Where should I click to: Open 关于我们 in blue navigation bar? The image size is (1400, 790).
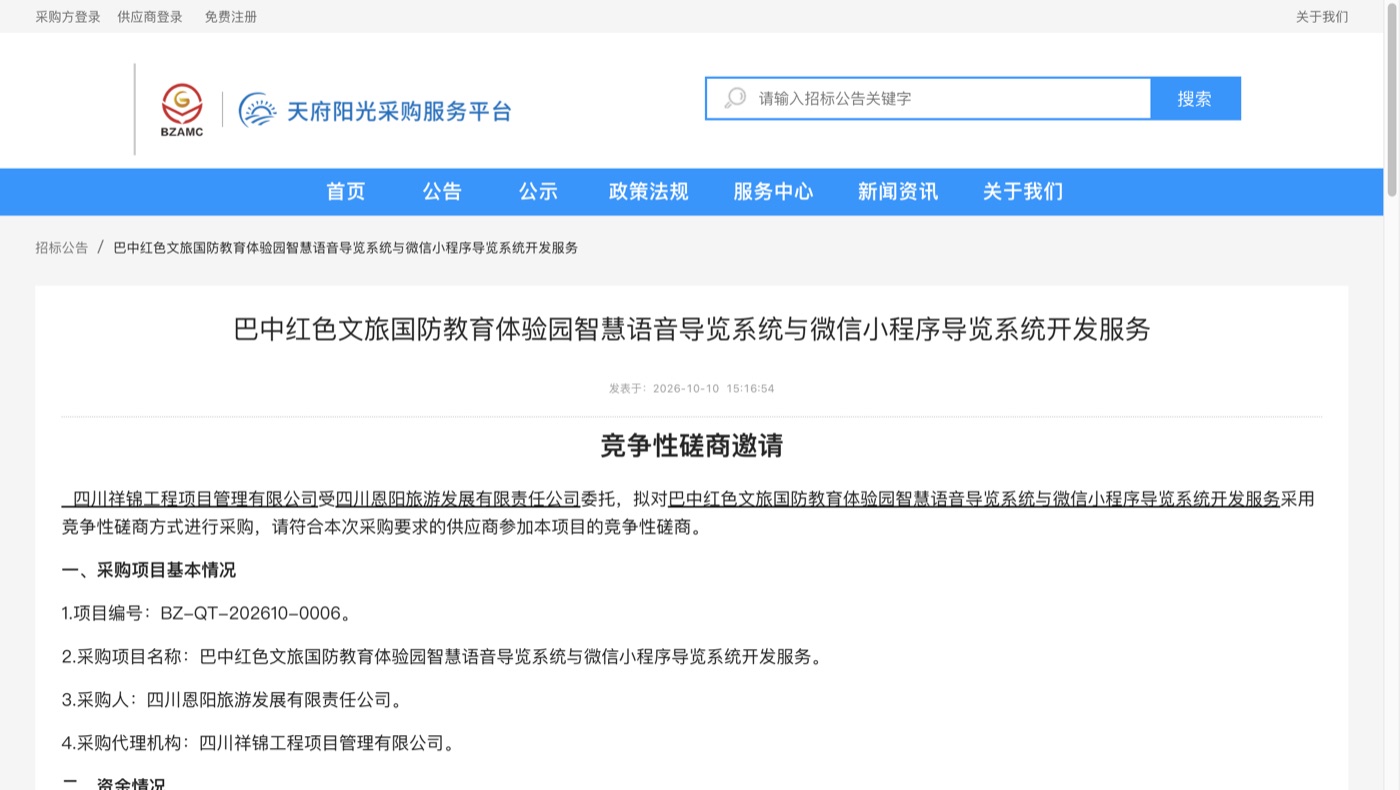pyautogui.click(x=1023, y=191)
